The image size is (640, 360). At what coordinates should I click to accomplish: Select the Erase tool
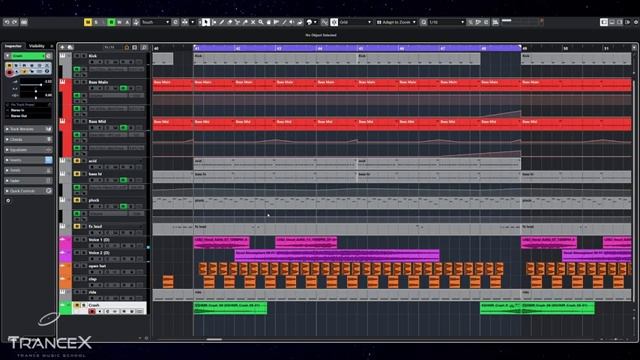coord(229,22)
